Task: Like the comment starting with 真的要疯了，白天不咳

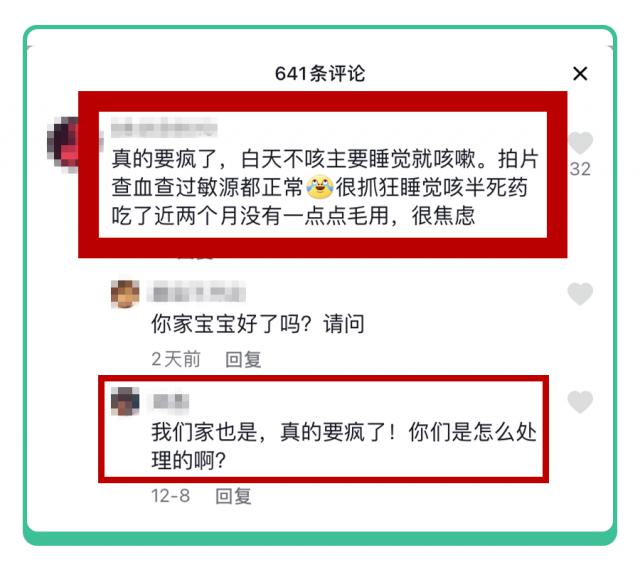Action: pyautogui.click(x=580, y=143)
